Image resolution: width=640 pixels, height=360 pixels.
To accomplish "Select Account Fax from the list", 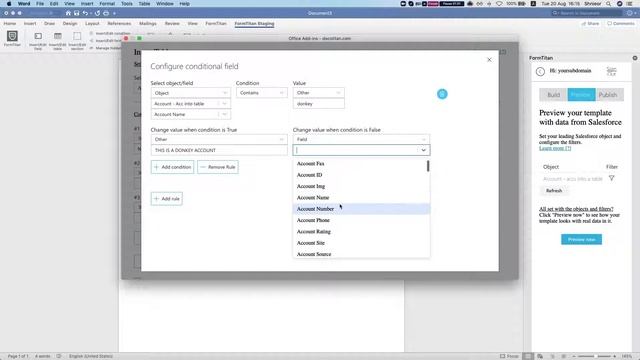I will pos(361,163).
